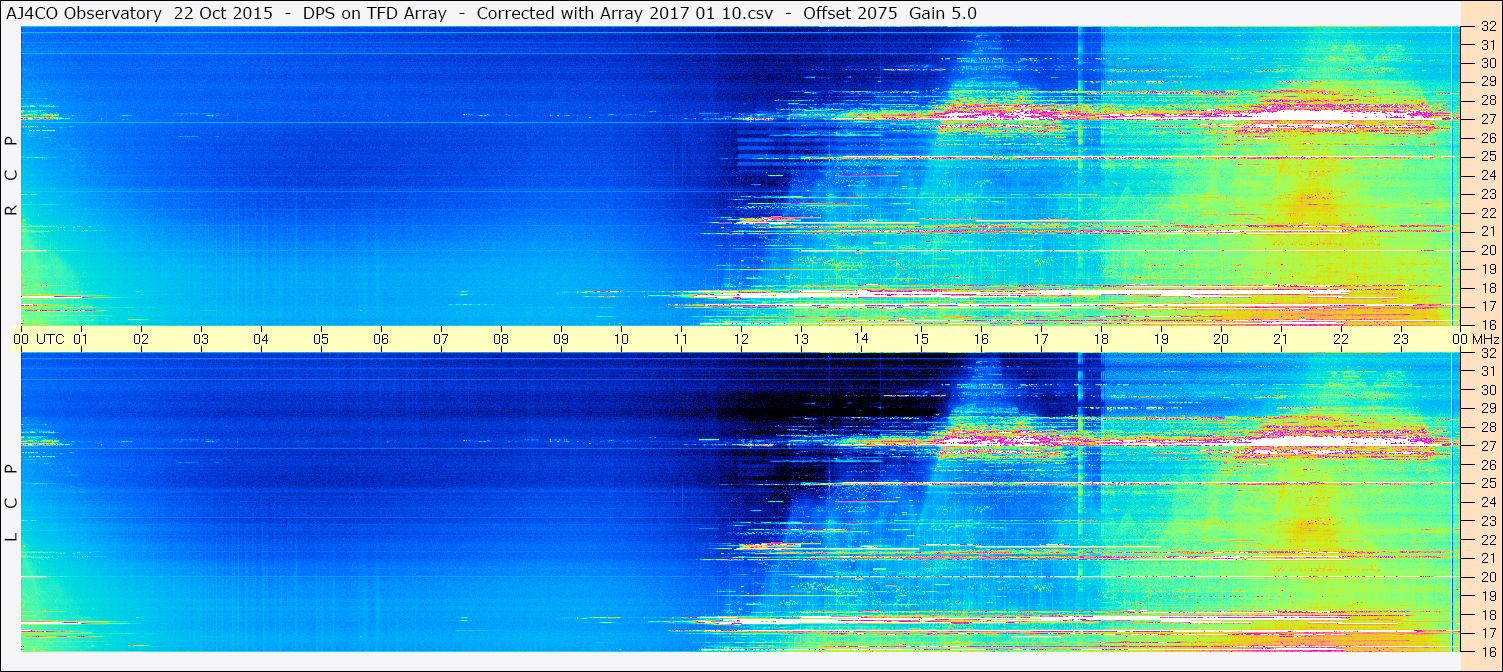
Task: Click the 24 MHz tick label in LCP panel
Action: pos(1488,502)
